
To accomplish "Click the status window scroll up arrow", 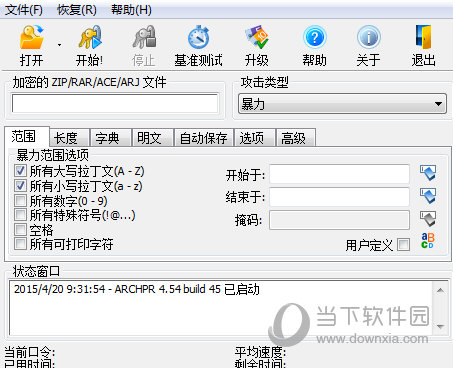I will click(x=440, y=290).
